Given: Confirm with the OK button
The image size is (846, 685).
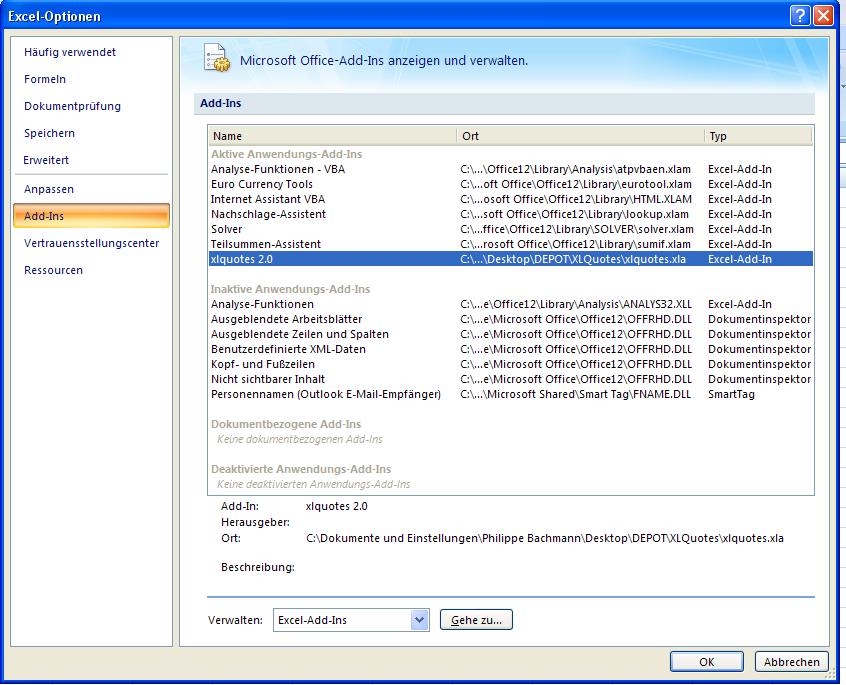Looking at the screenshot, I should tap(706, 661).
